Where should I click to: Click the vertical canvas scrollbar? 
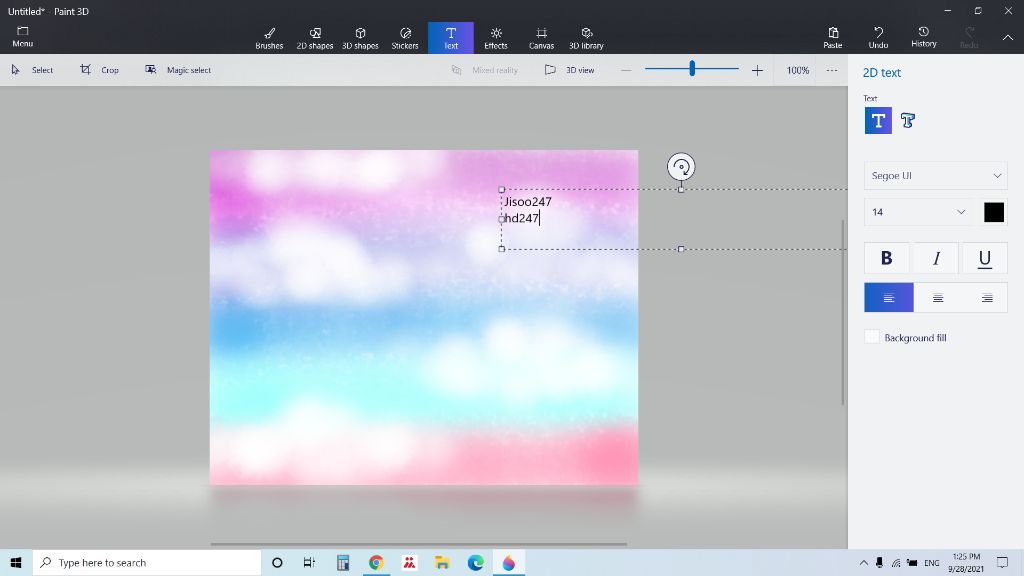(842, 312)
